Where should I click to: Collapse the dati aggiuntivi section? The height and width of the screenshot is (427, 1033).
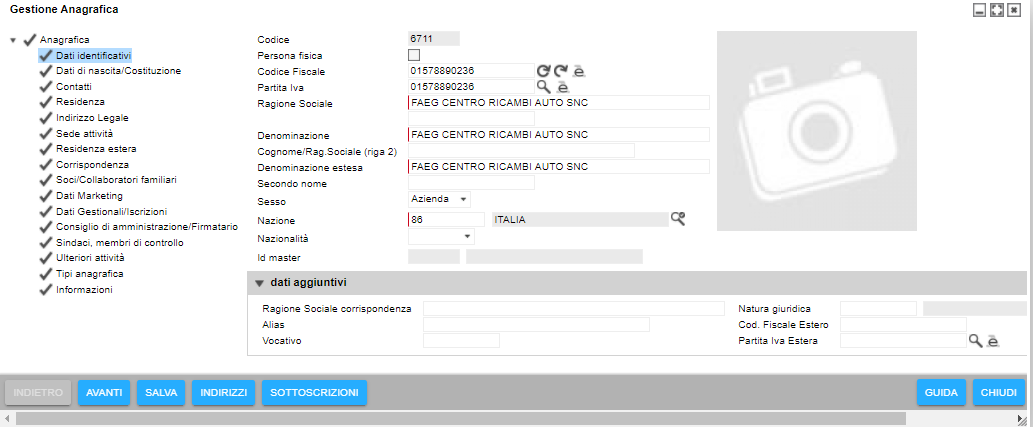(x=259, y=283)
